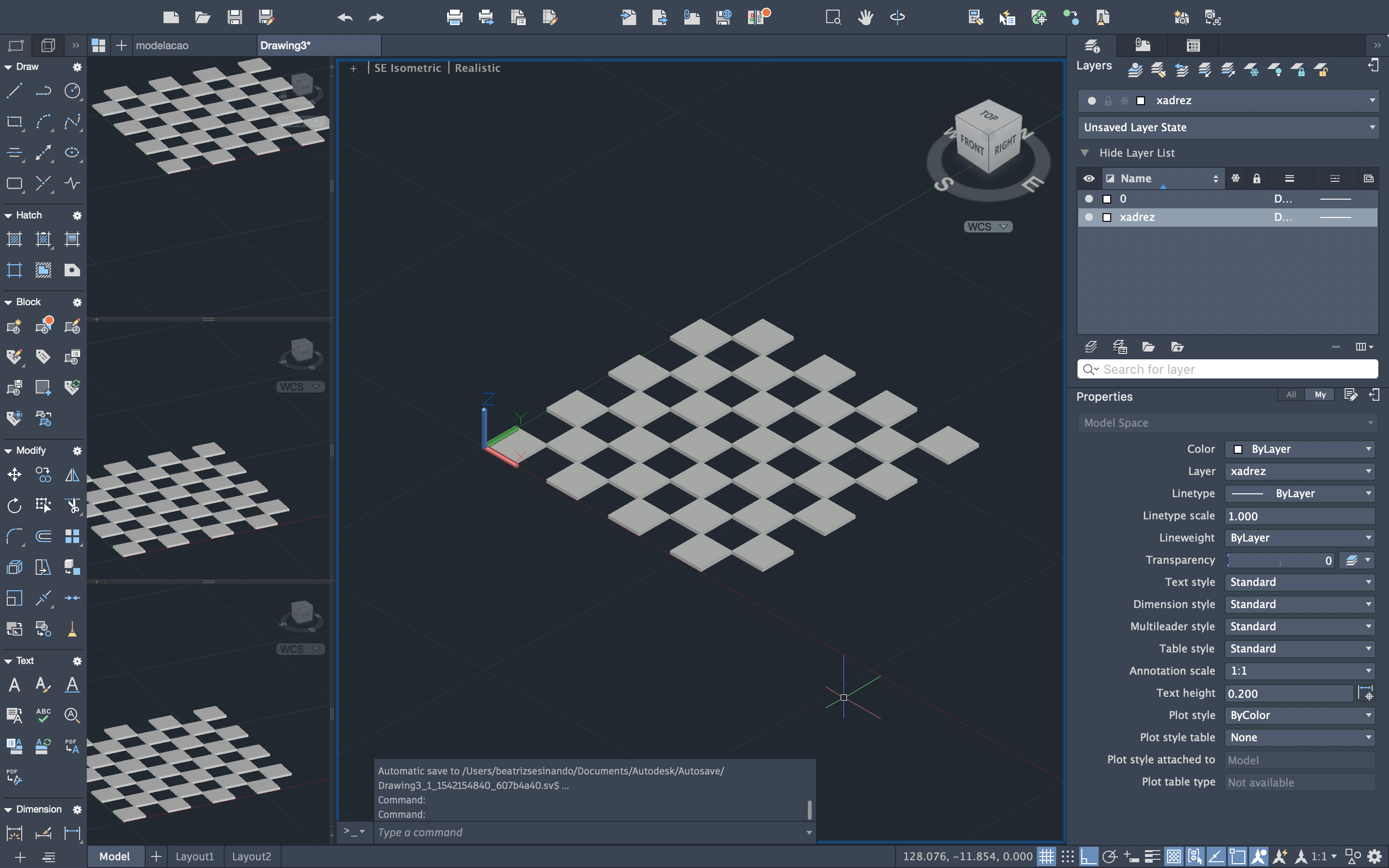This screenshot has height=868, width=1389.
Task: Collapse the Modify panel section
Action: point(8,451)
